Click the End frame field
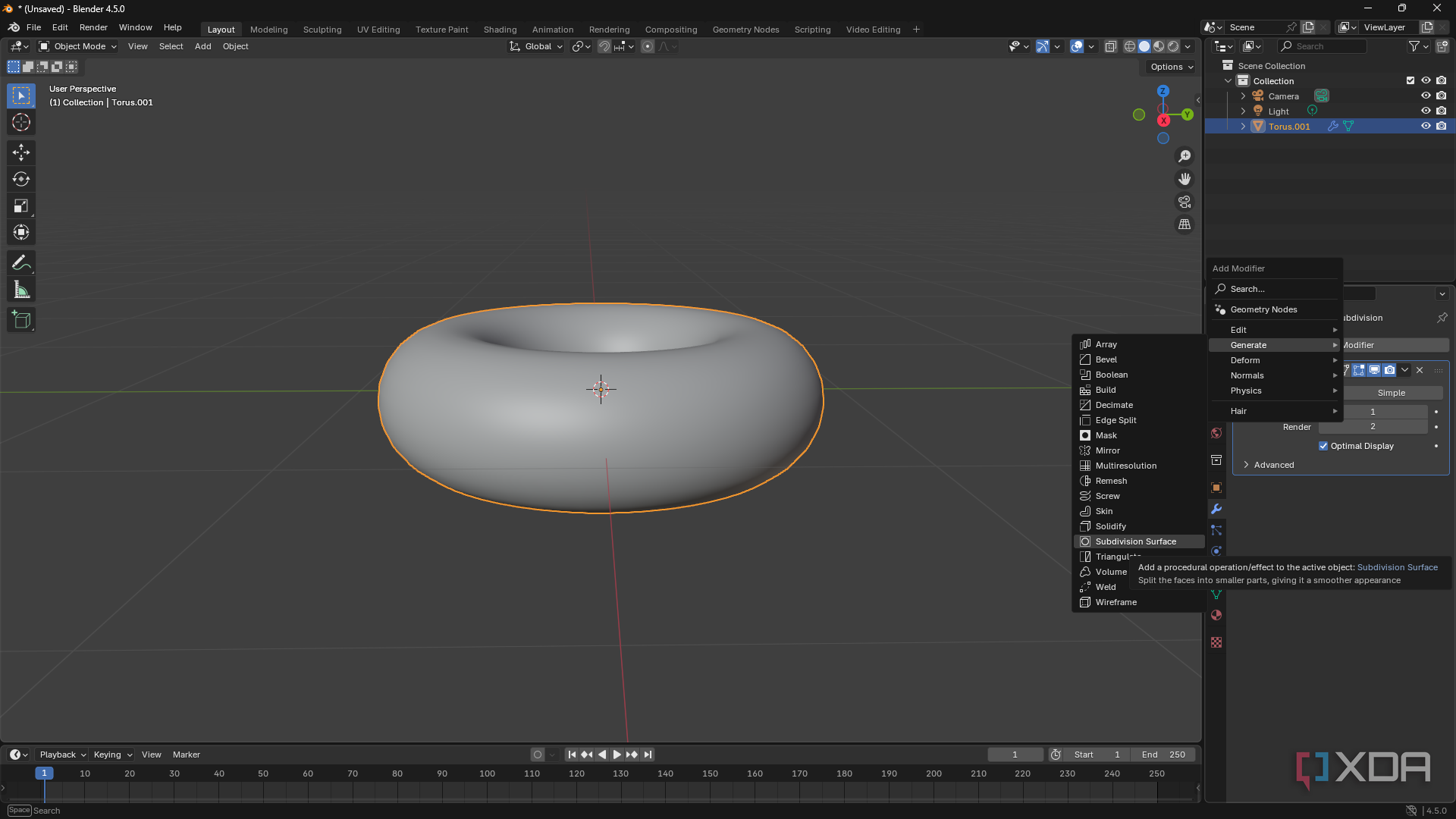This screenshot has width=1456, height=819. [1163, 755]
